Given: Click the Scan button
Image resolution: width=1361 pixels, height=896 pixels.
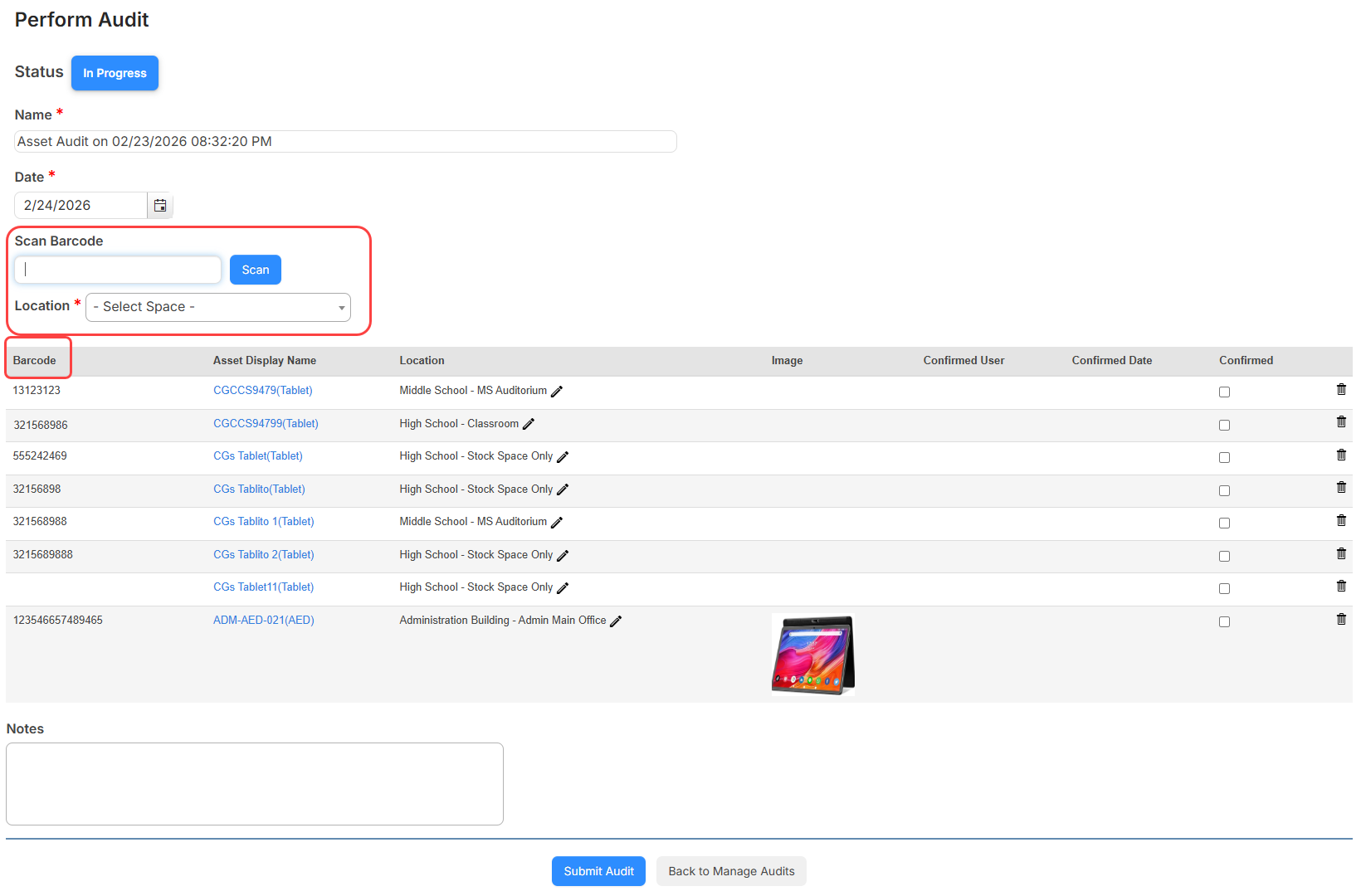Looking at the screenshot, I should pos(255,269).
